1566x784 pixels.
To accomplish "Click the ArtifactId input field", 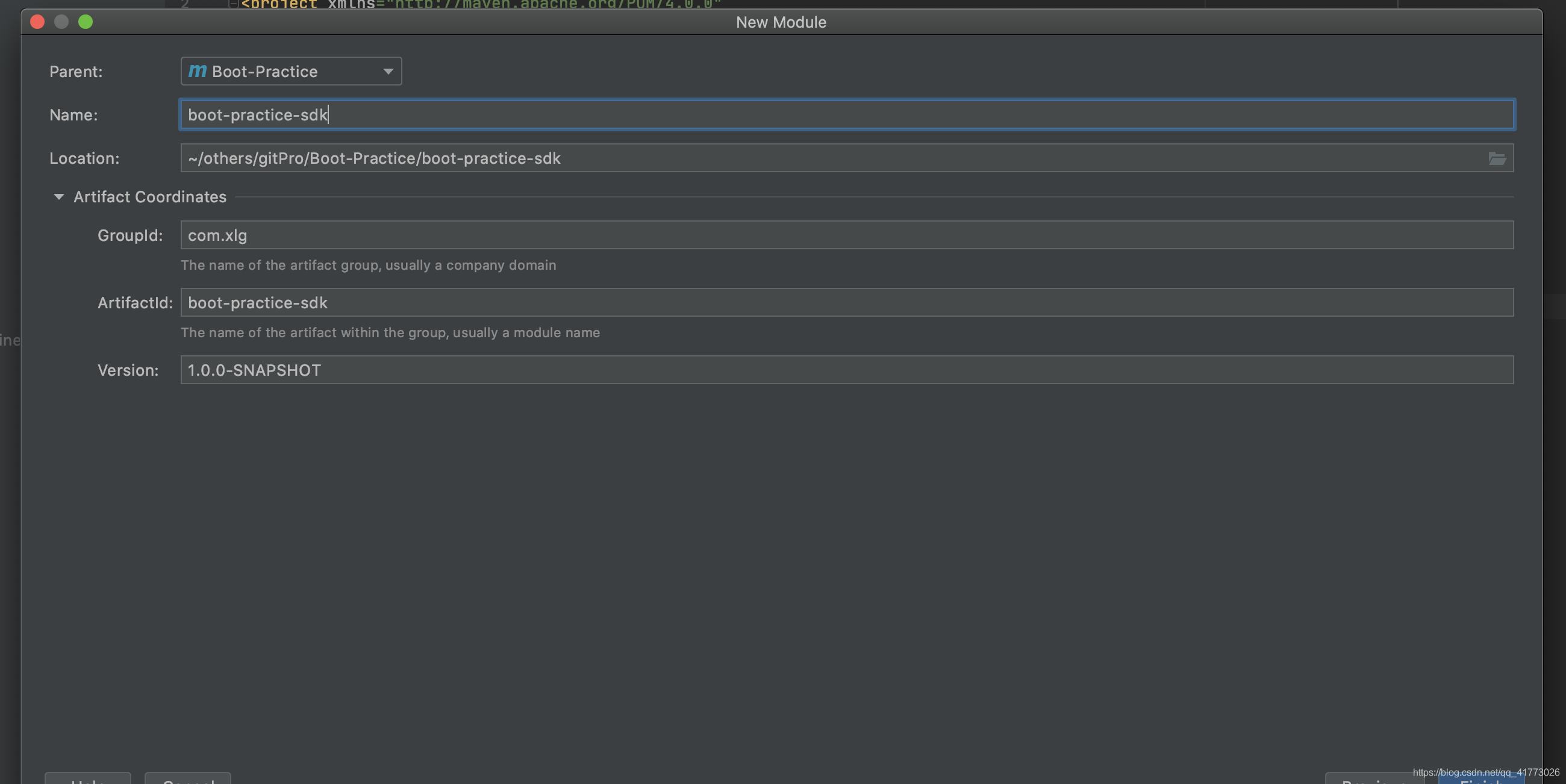I will 847,303.
